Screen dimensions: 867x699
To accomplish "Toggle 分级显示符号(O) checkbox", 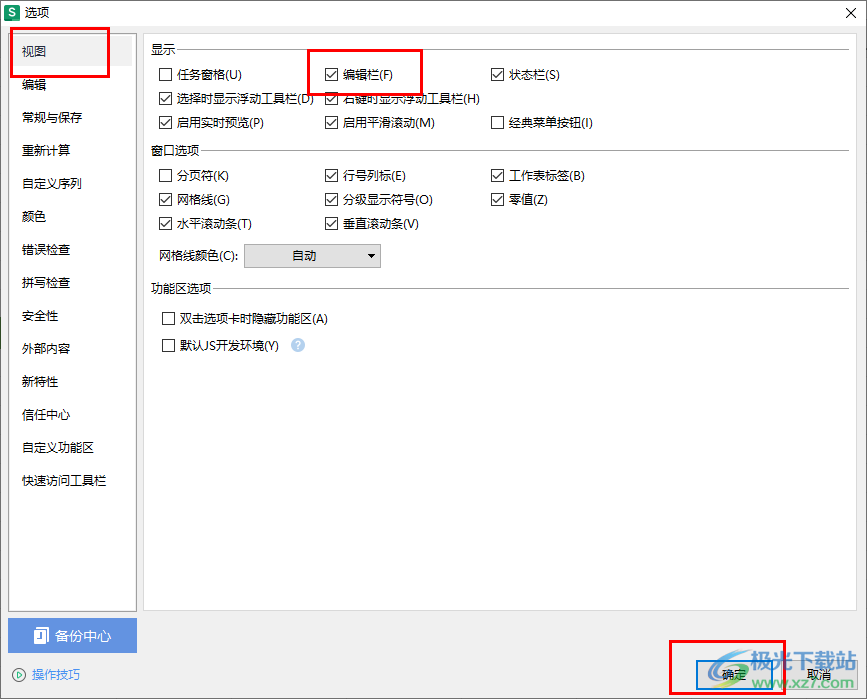I will click(x=331, y=199).
